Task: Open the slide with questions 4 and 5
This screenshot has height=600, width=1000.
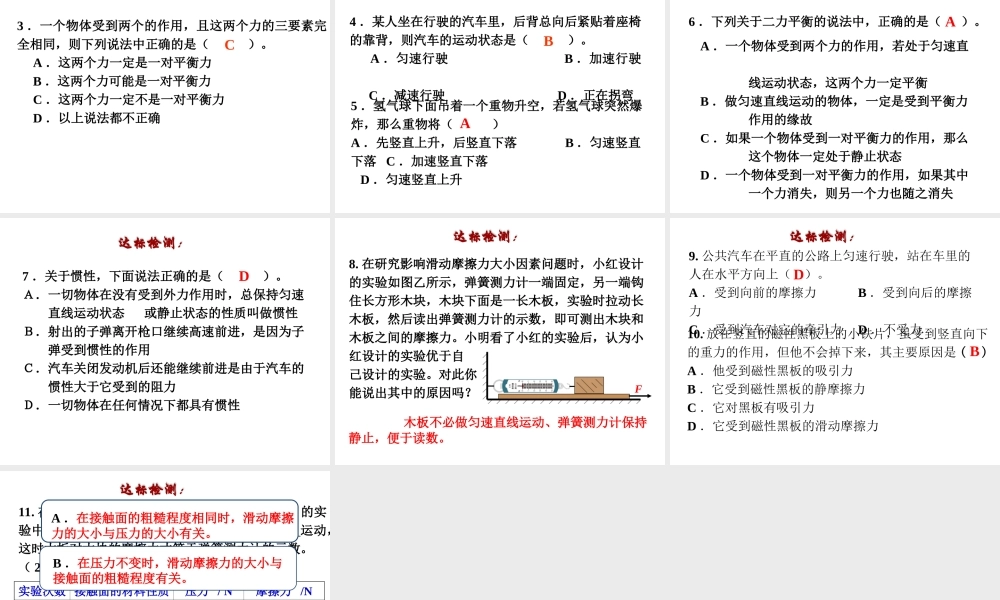Action: (x=499, y=106)
